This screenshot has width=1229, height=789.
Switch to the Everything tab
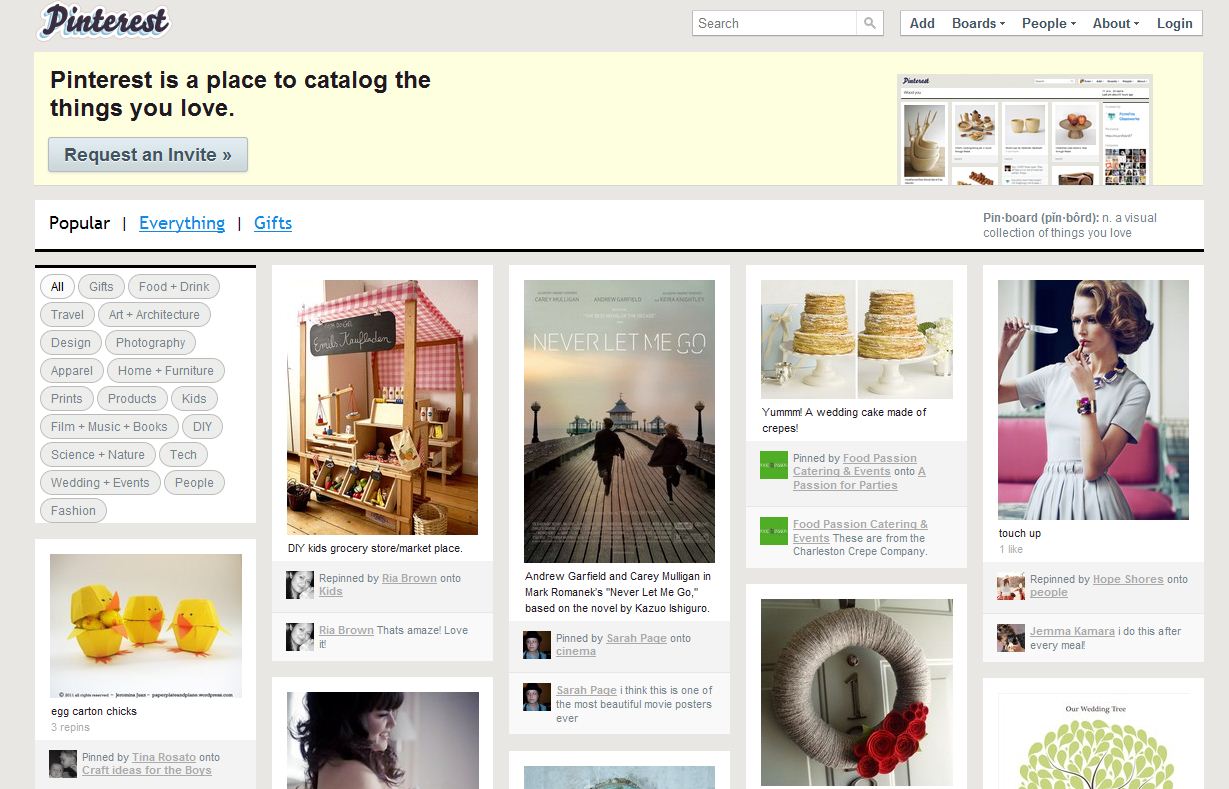(182, 223)
